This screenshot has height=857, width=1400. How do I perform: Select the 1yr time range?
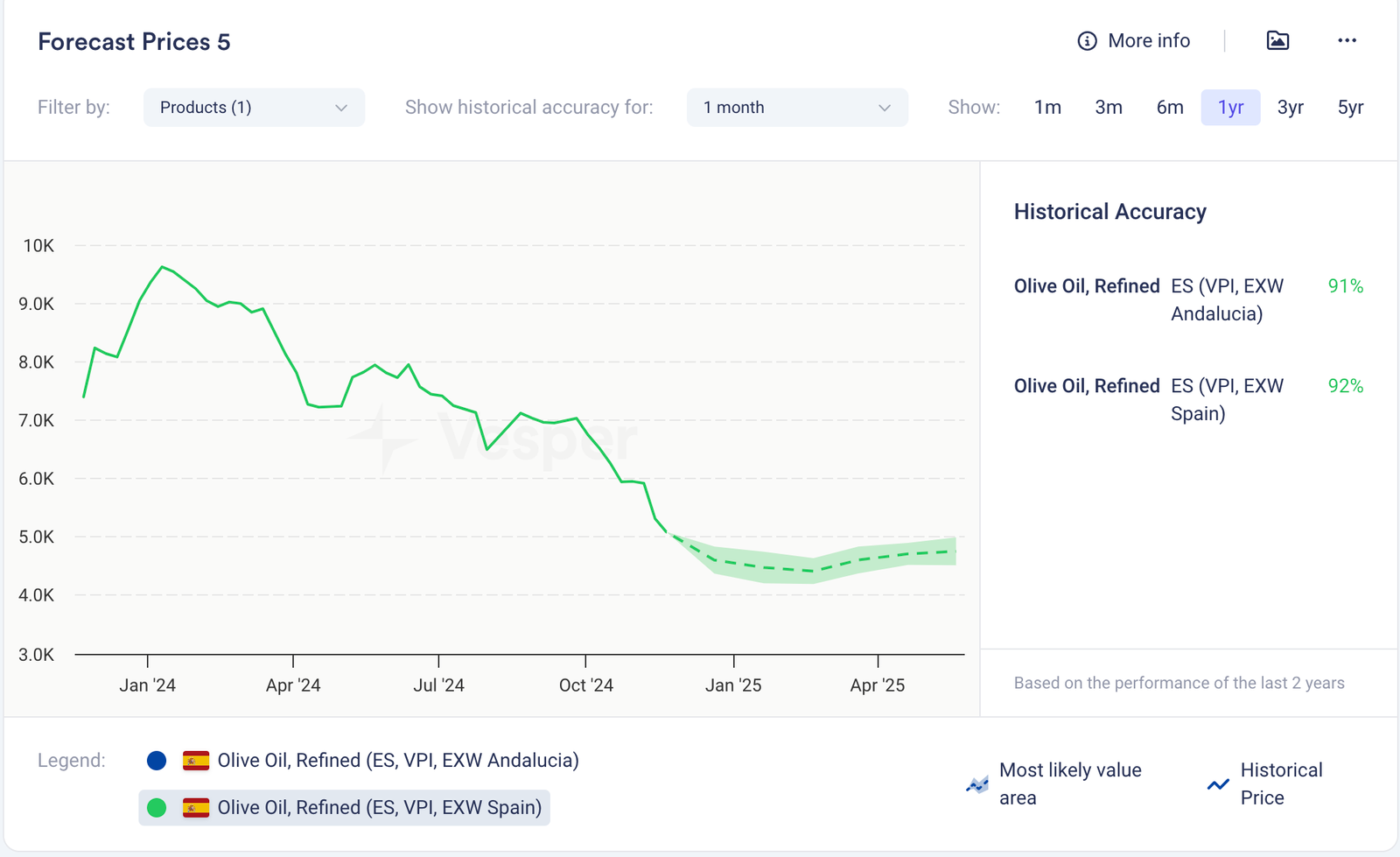pos(1230,108)
